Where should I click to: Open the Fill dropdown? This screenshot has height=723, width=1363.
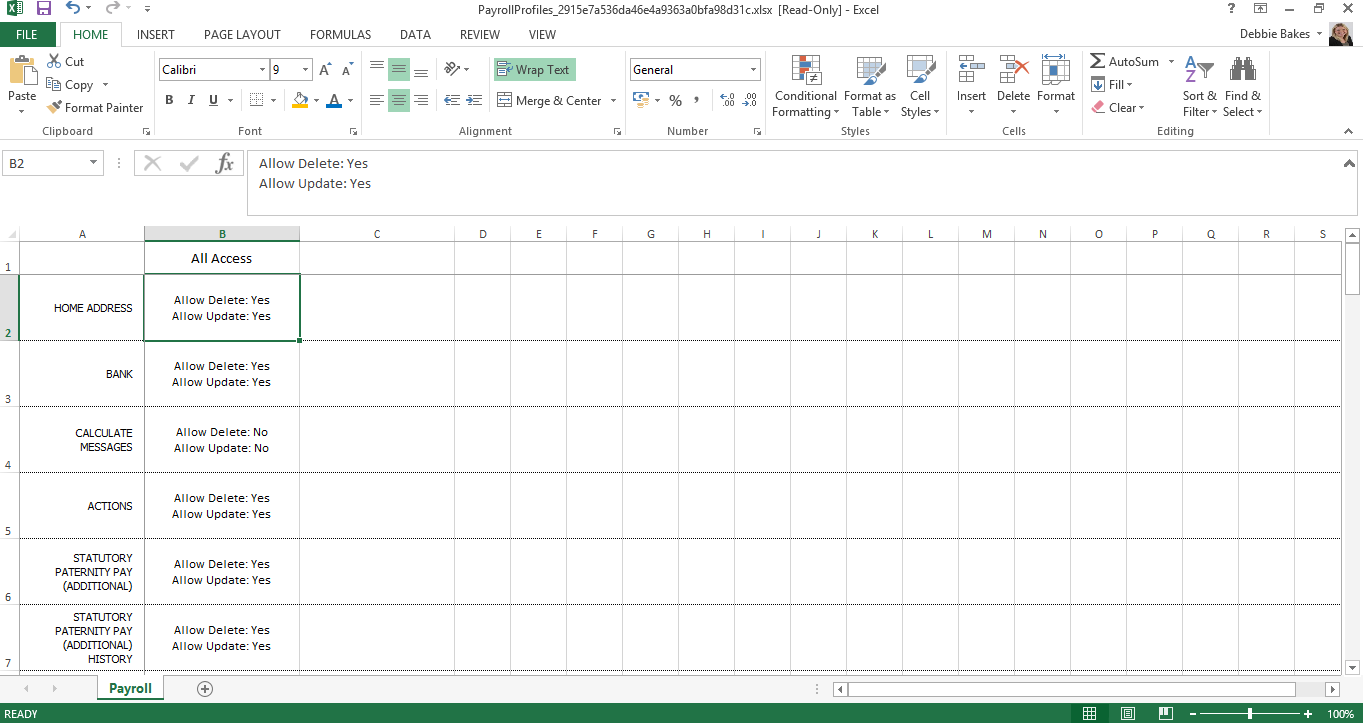point(1112,85)
